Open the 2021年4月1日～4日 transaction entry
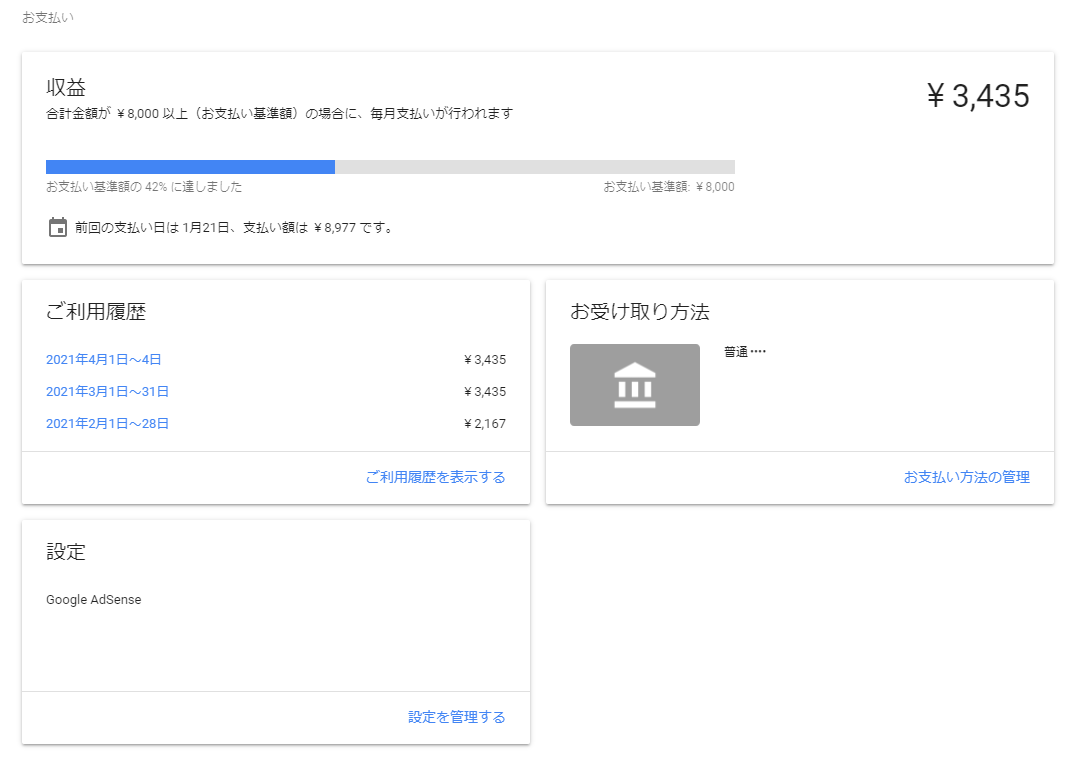Viewport: 1078px width, 764px height. [x=104, y=359]
